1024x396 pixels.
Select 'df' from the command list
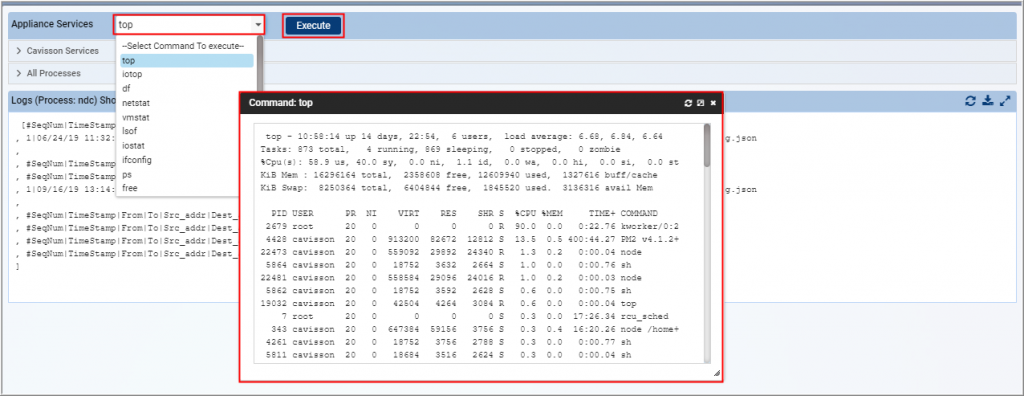[186, 89]
